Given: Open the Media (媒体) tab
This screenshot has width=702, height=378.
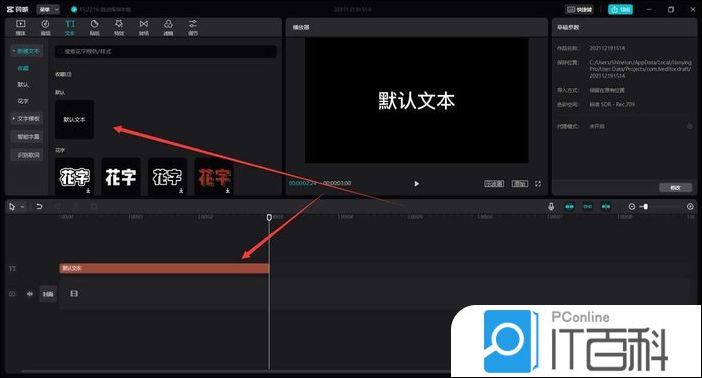Looking at the screenshot, I should [21, 27].
